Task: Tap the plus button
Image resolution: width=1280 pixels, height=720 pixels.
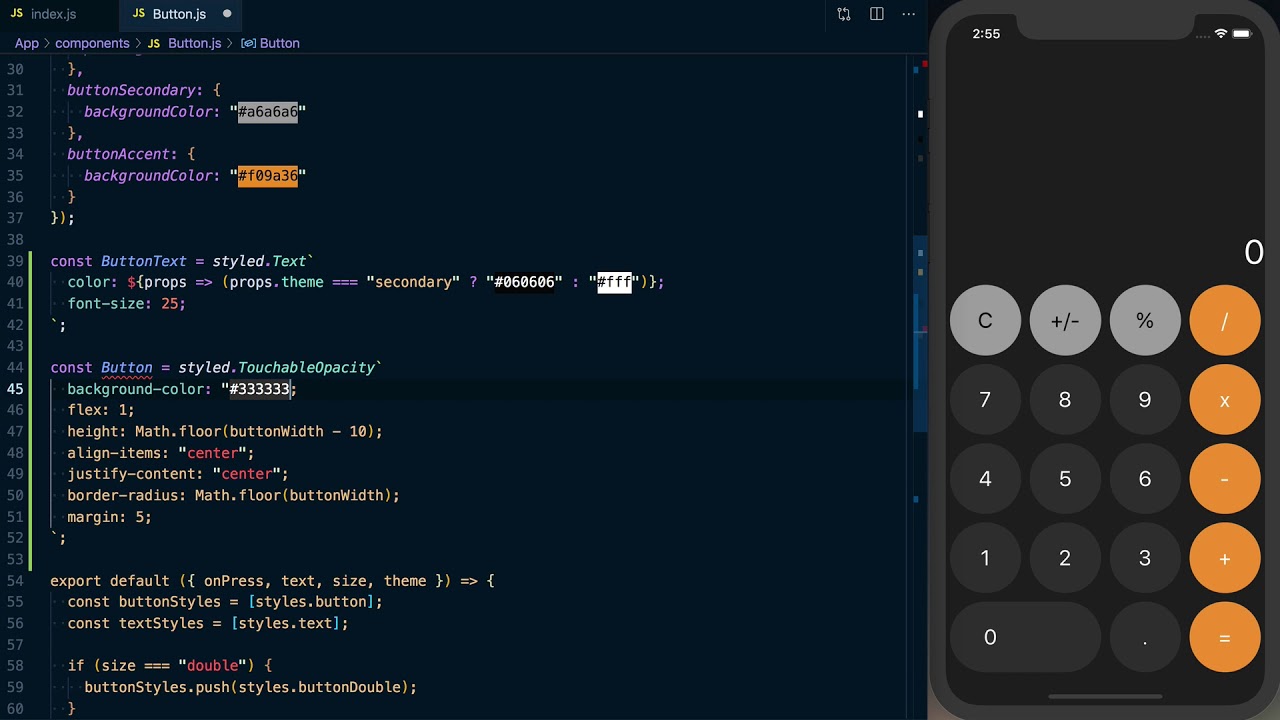Action: tap(1225, 558)
